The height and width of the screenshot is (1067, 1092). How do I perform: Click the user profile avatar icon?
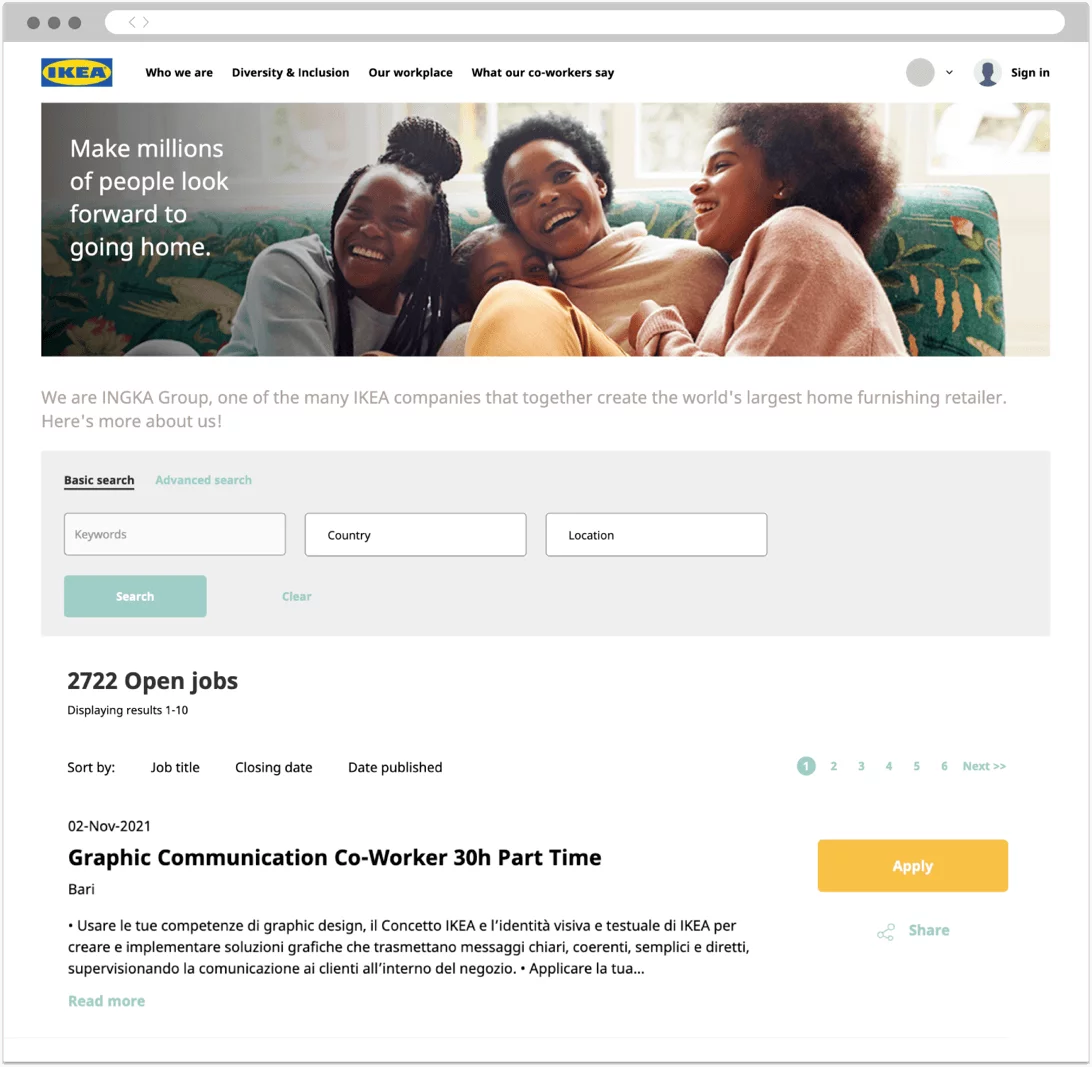pyautogui.click(x=987, y=72)
